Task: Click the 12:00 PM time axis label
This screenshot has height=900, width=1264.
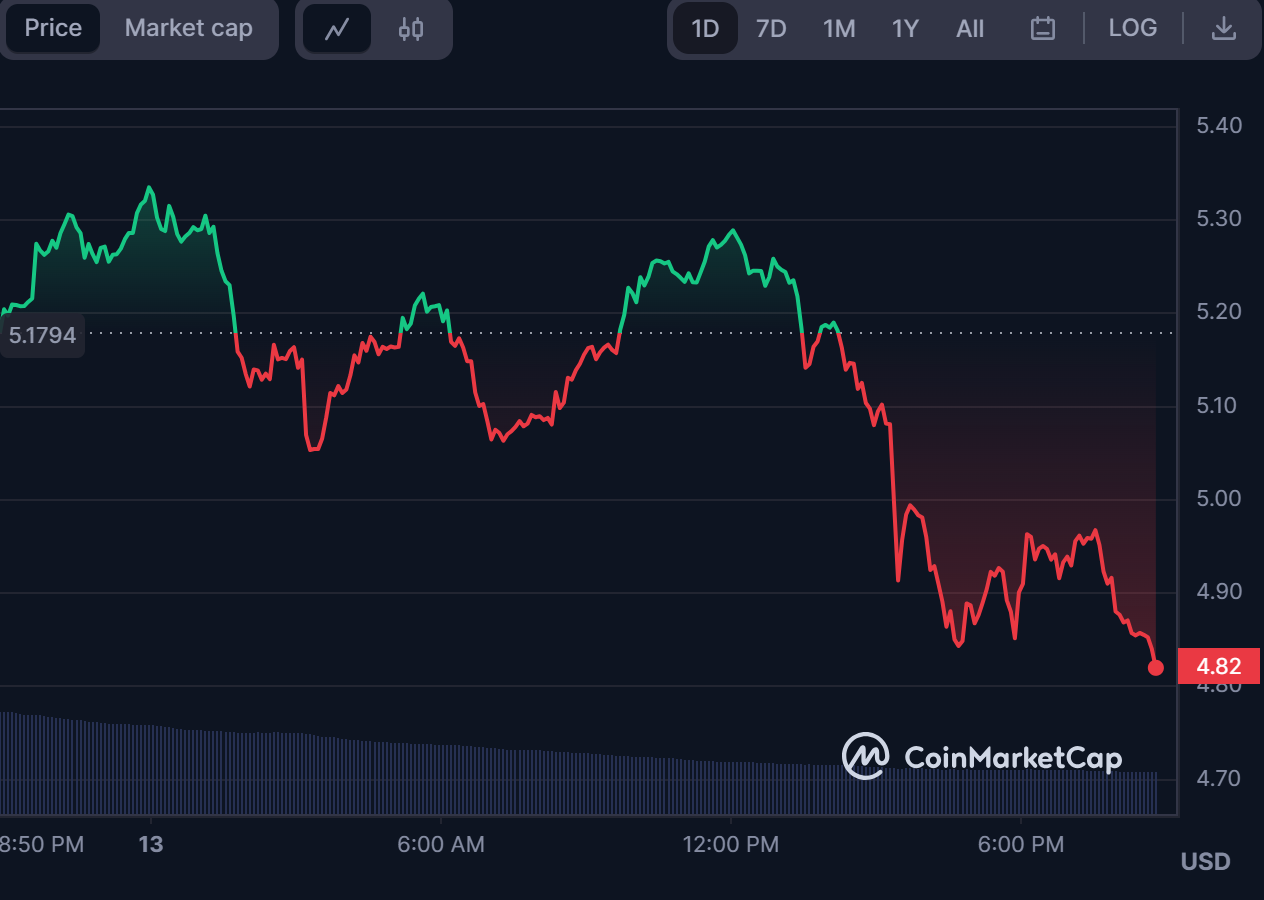Action: pos(730,845)
